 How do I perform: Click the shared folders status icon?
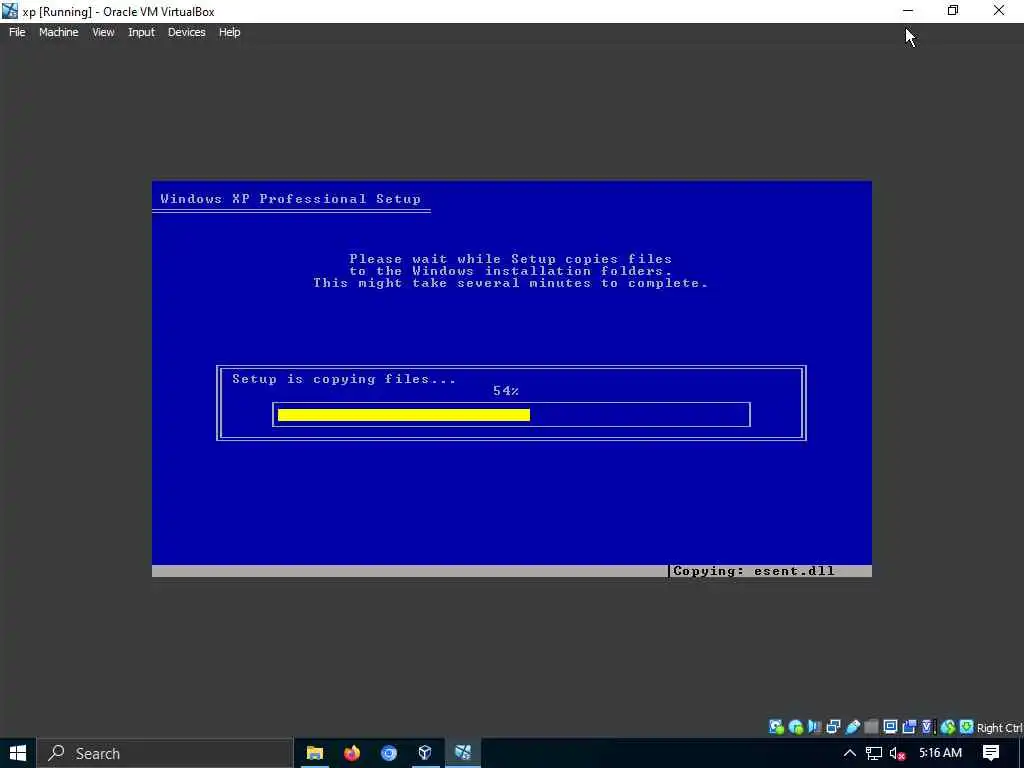[871, 727]
